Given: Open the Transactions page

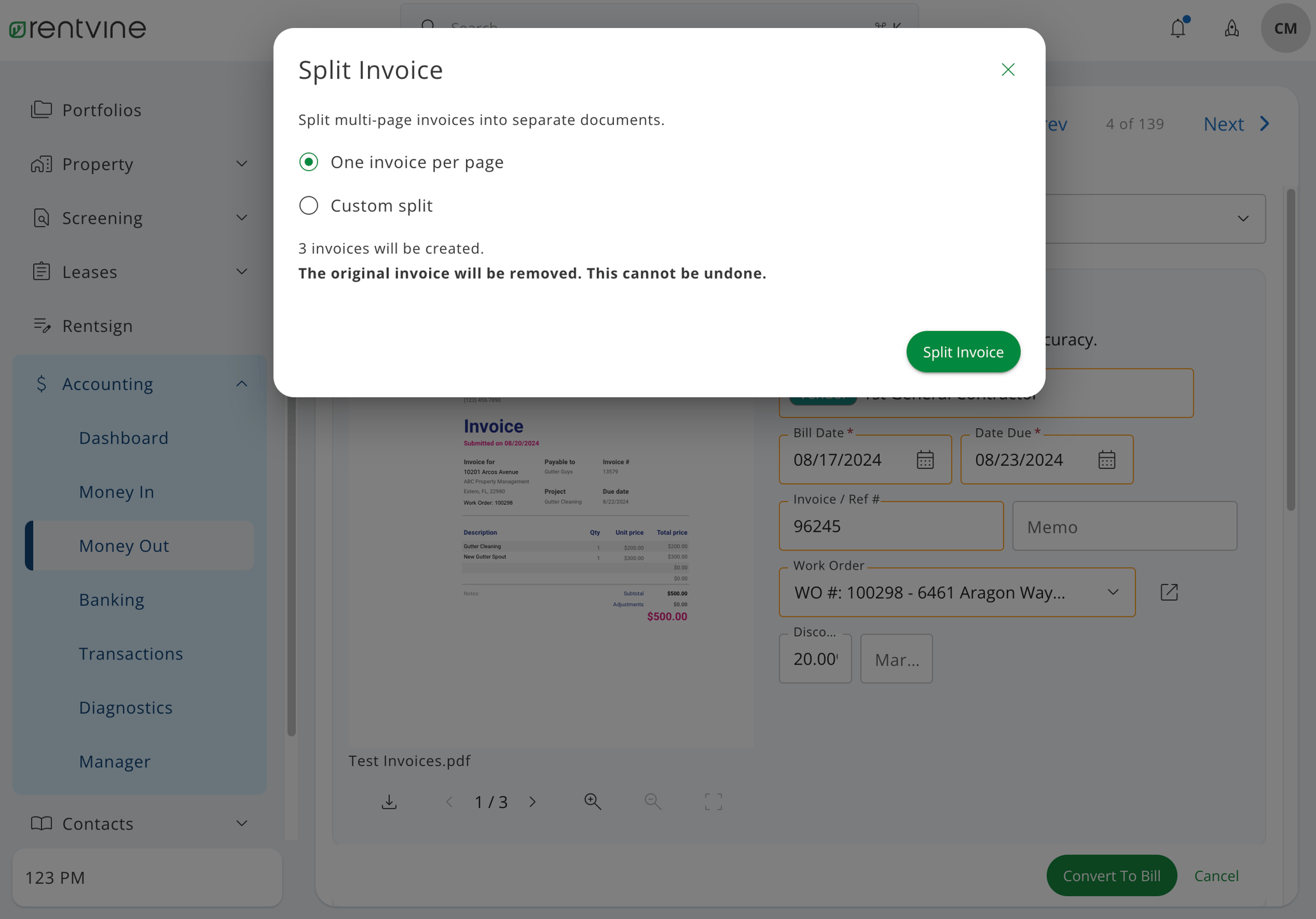Looking at the screenshot, I should click(131, 653).
